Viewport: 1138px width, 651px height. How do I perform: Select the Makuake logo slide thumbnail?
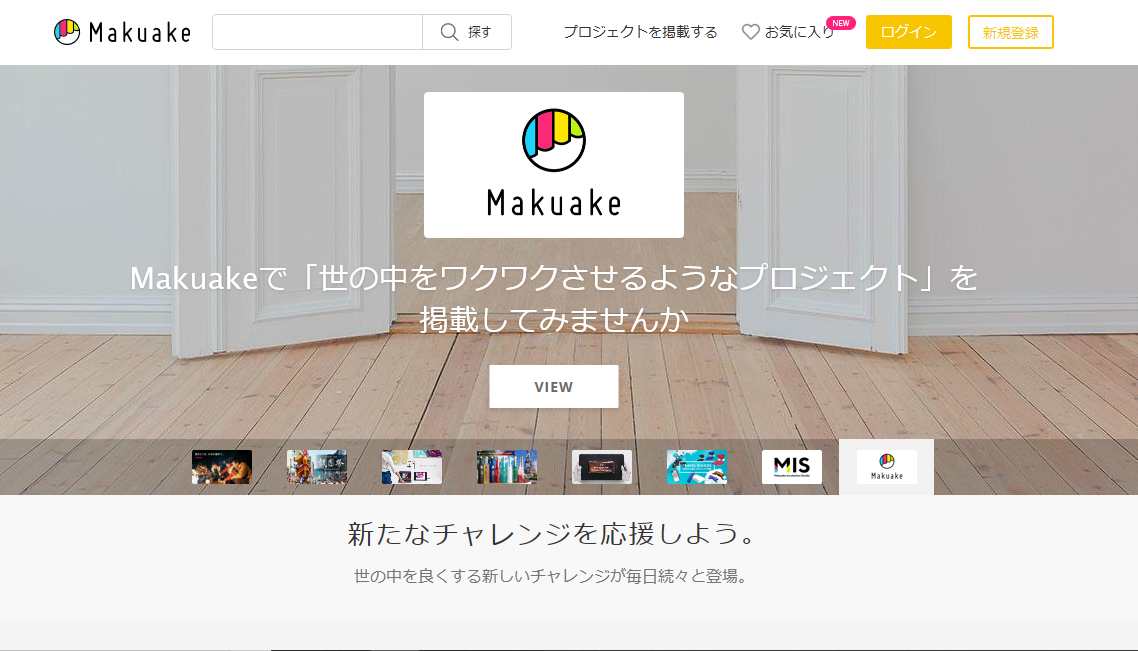coord(887,467)
